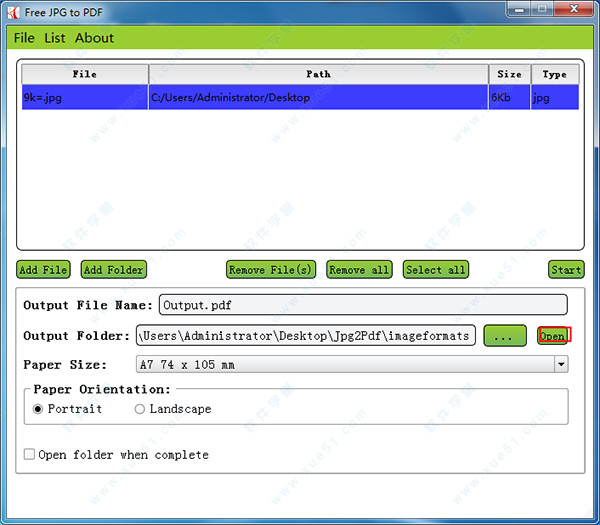The height and width of the screenshot is (525, 600).
Task: Expand the Paper Size dropdown arrow
Action: coord(561,364)
